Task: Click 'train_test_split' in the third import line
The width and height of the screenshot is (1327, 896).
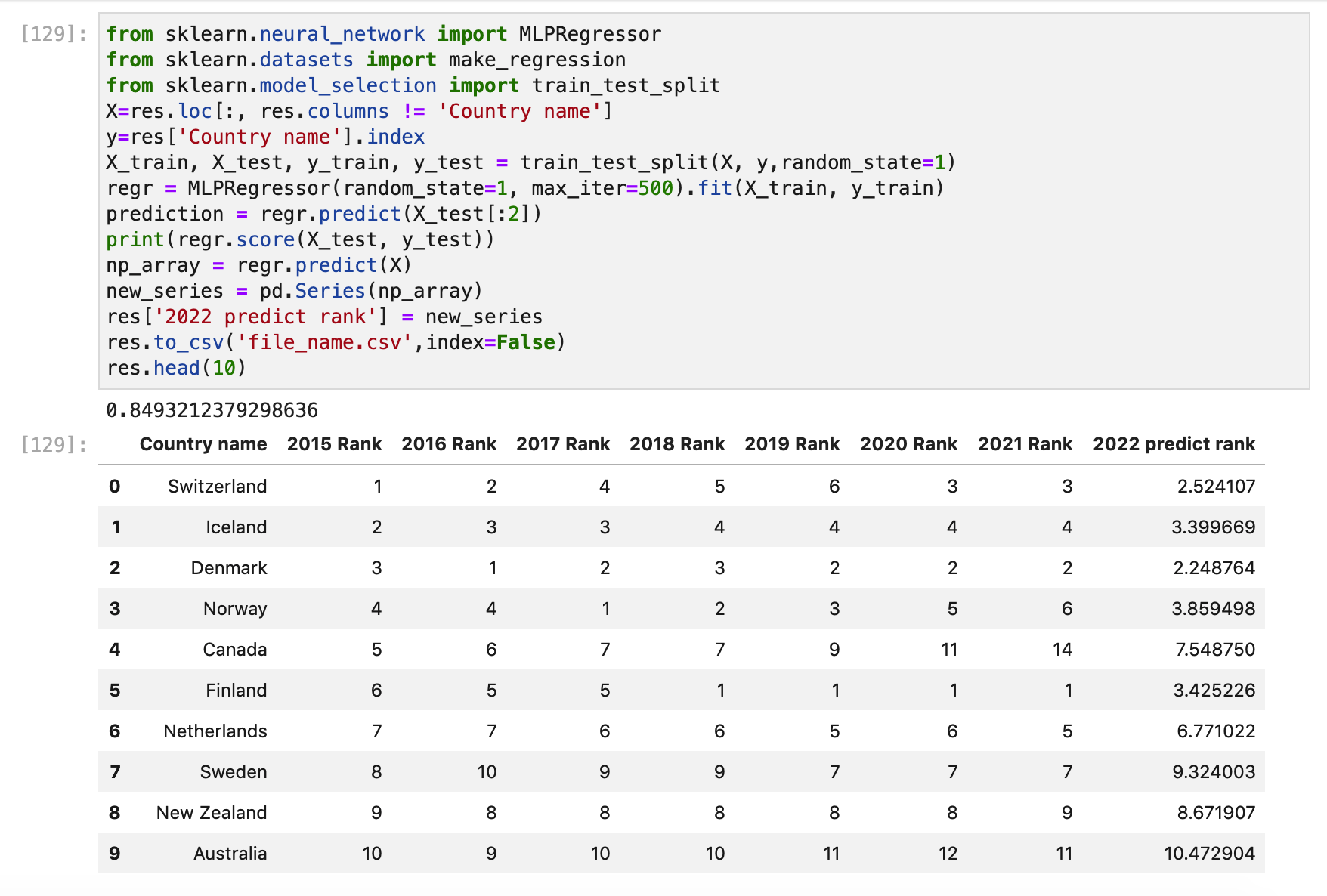Action: pos(626,85)
